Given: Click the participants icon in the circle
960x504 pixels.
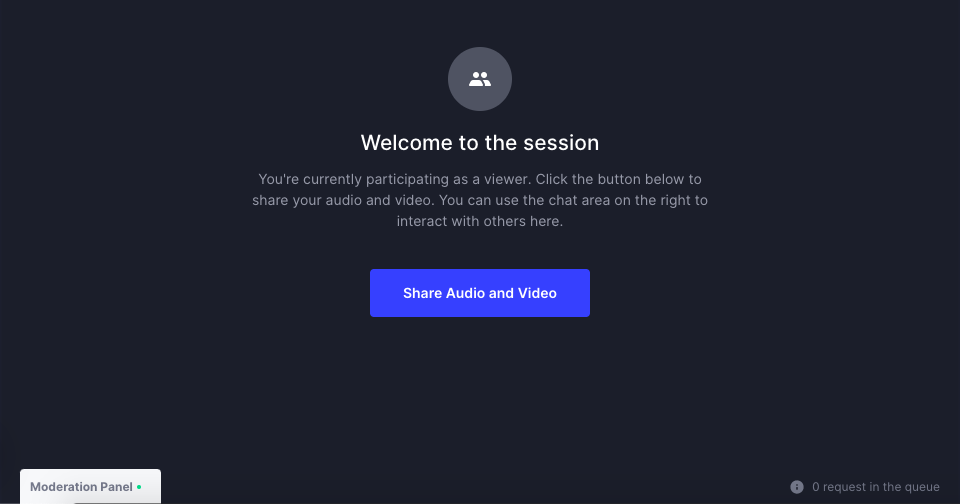Looking at the screenshot, I should pos(479,79).
